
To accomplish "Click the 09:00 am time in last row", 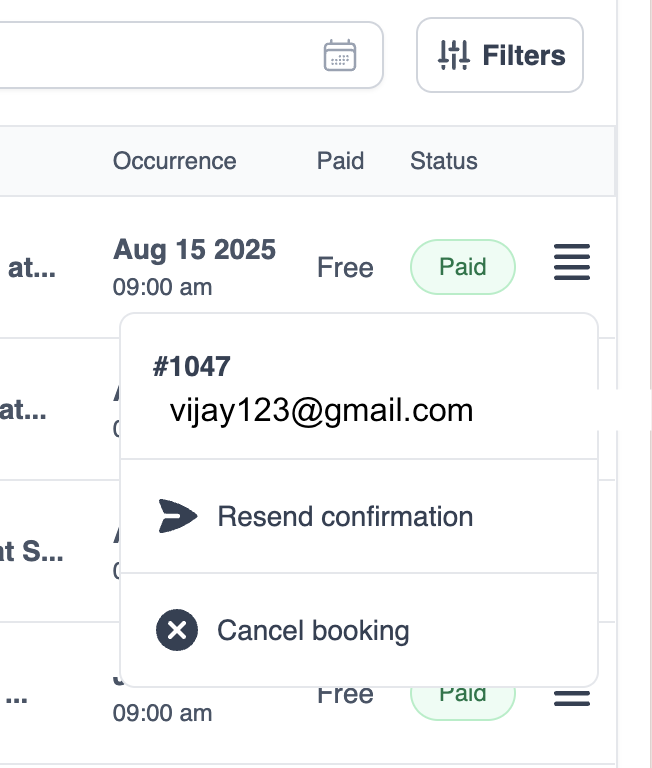I will pos(162,713).
